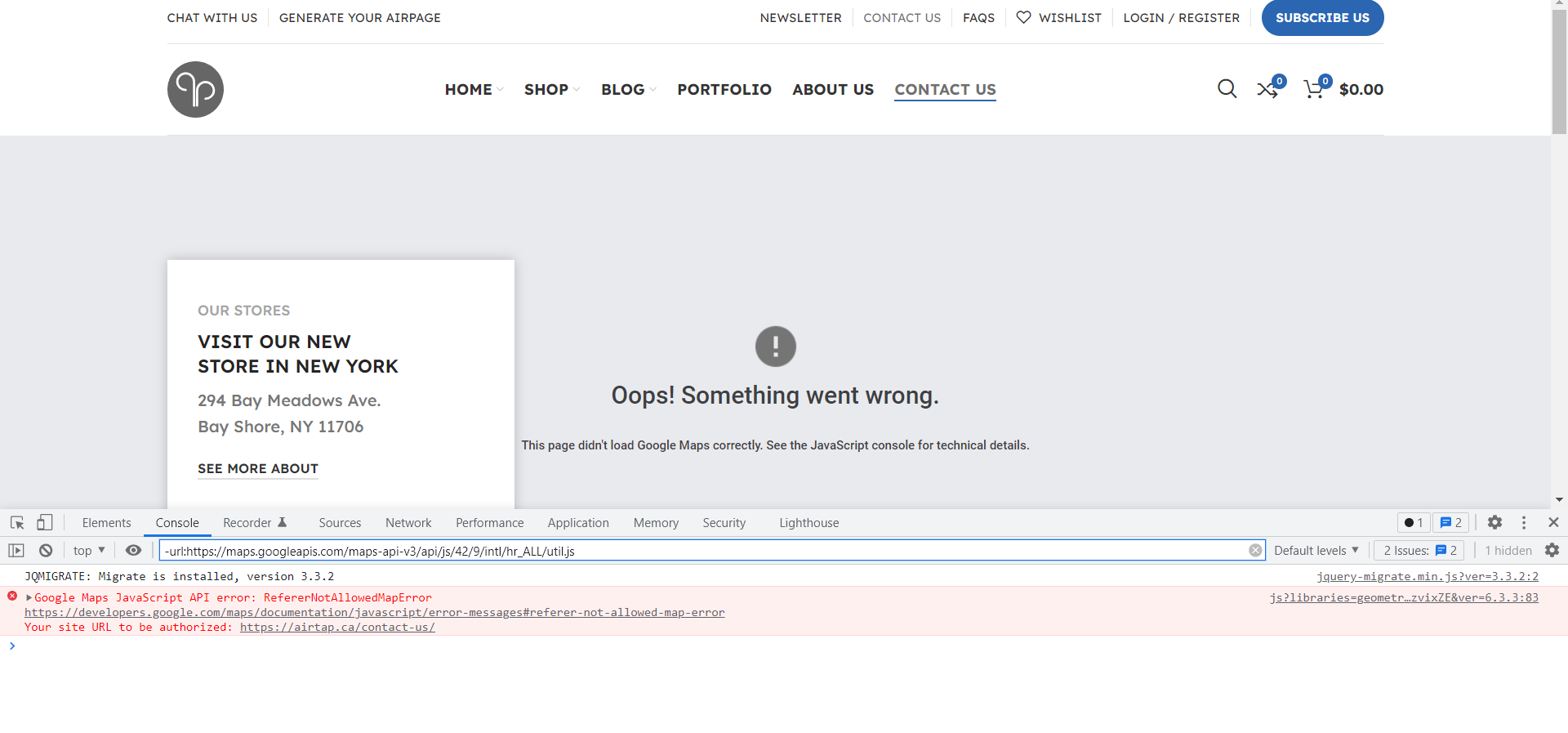
Task: Click the '1 hidden' messages indicator
Action: pos(1508,551)
